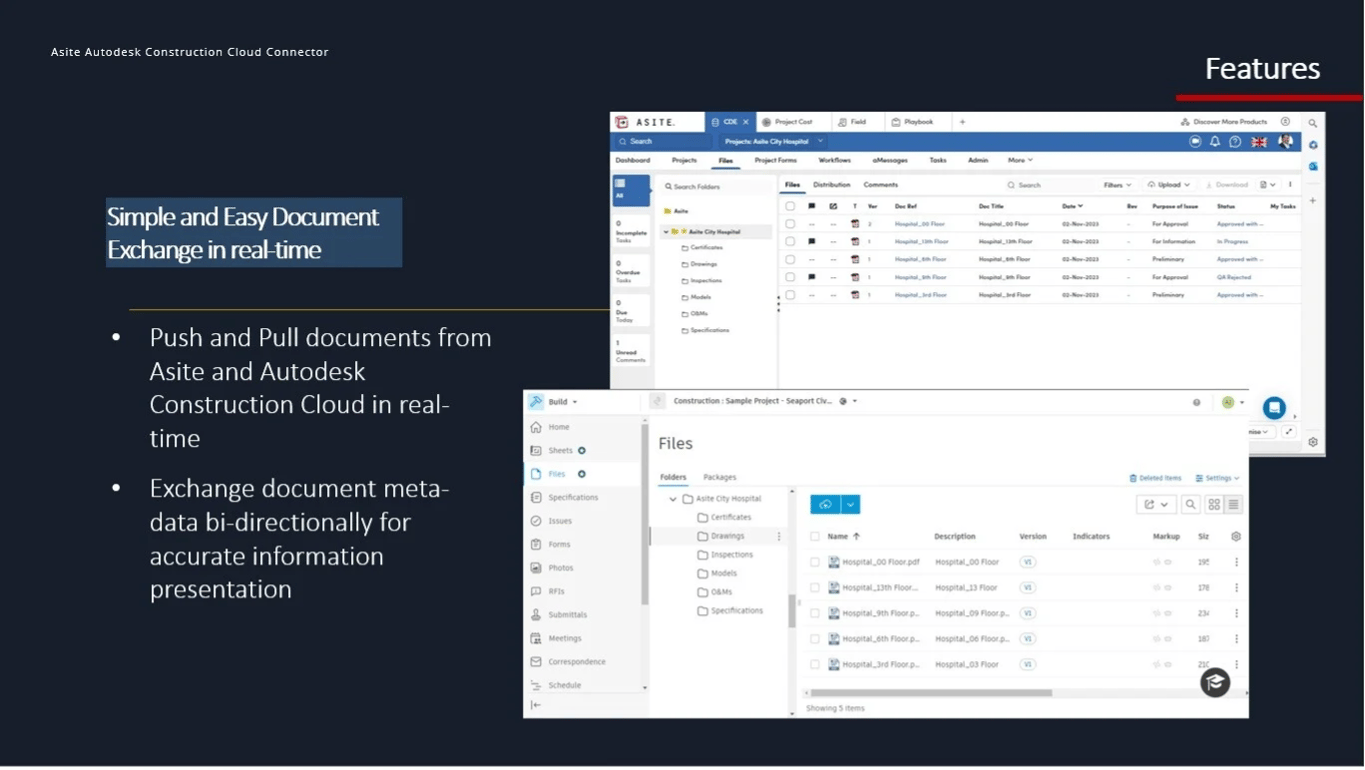Switch to grid view in Autodesk Files
The width and height of the screenshot is (1365, 770).
1214,505
